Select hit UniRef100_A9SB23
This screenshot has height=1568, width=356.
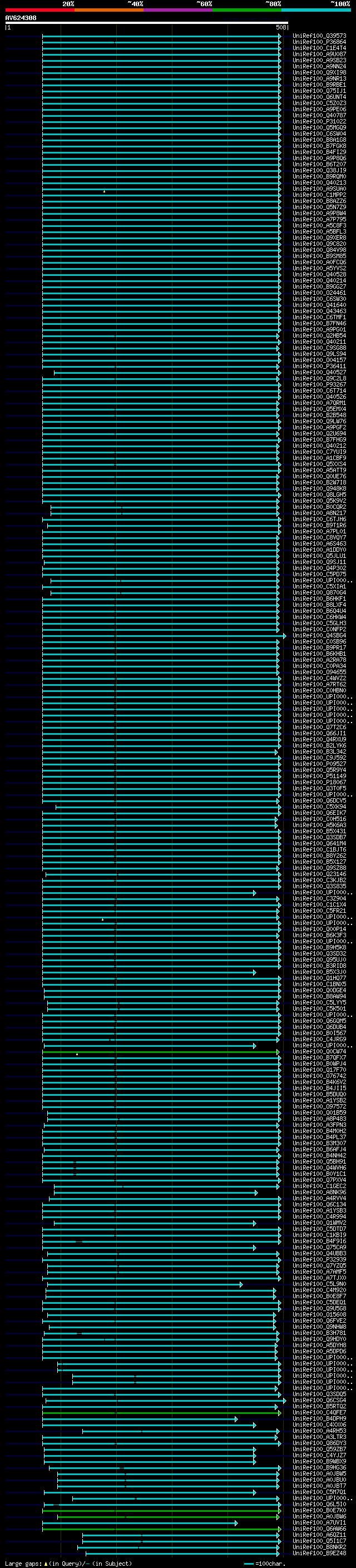(x=319, y=60)
